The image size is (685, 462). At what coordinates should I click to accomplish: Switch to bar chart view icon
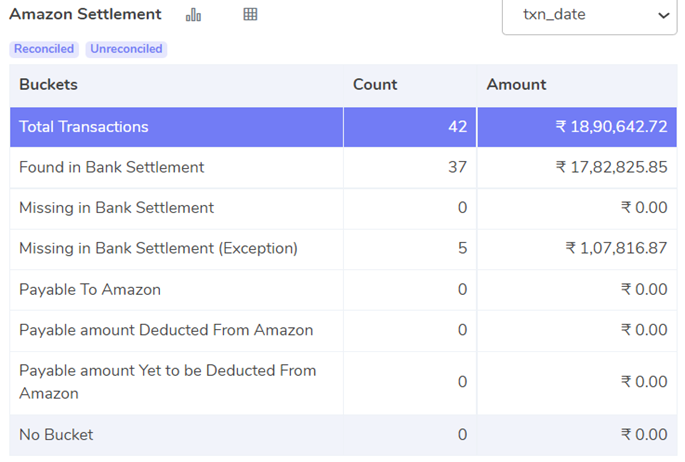[x=193, y=15]
